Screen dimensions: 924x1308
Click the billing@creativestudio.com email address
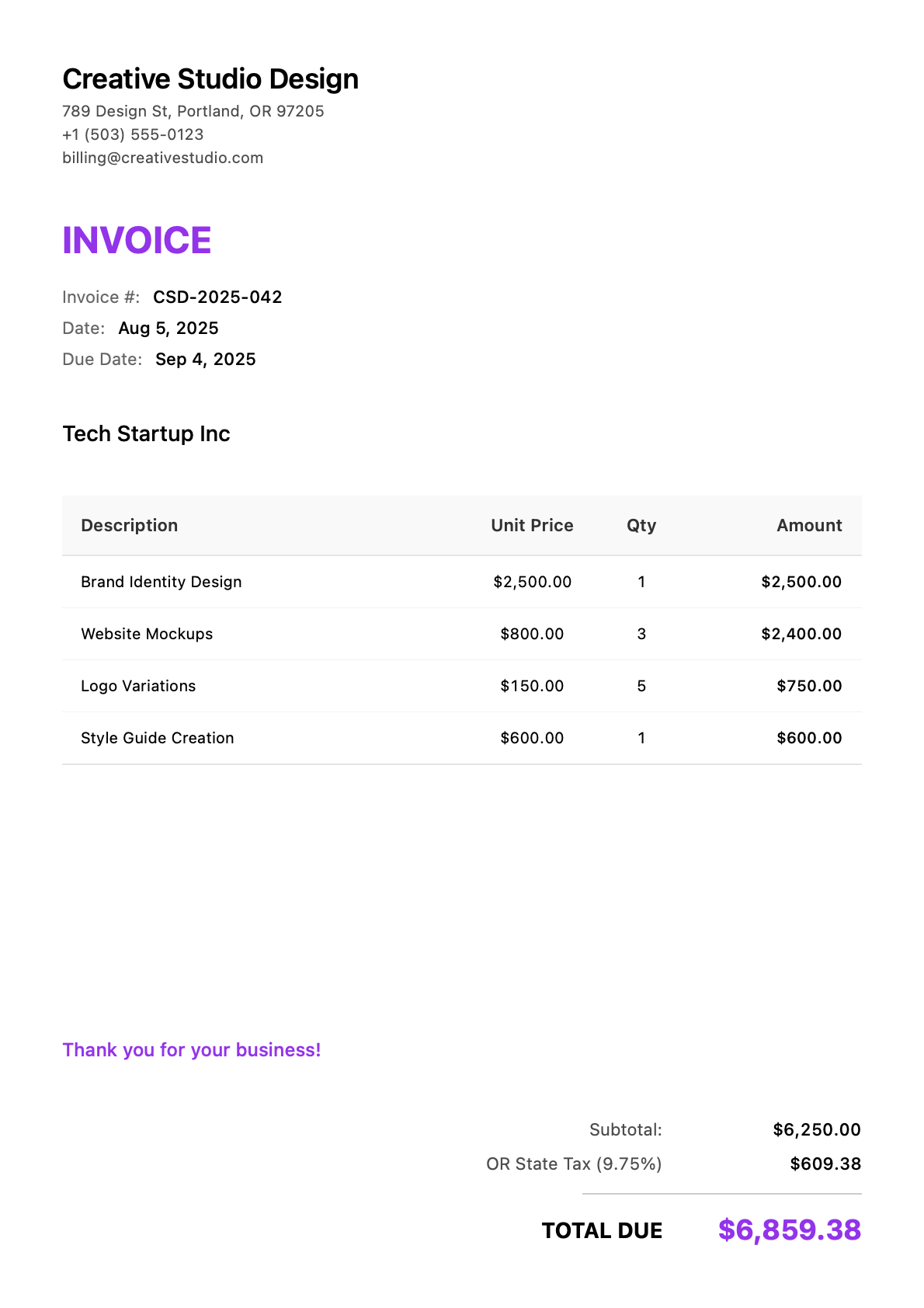coord(163,158)
